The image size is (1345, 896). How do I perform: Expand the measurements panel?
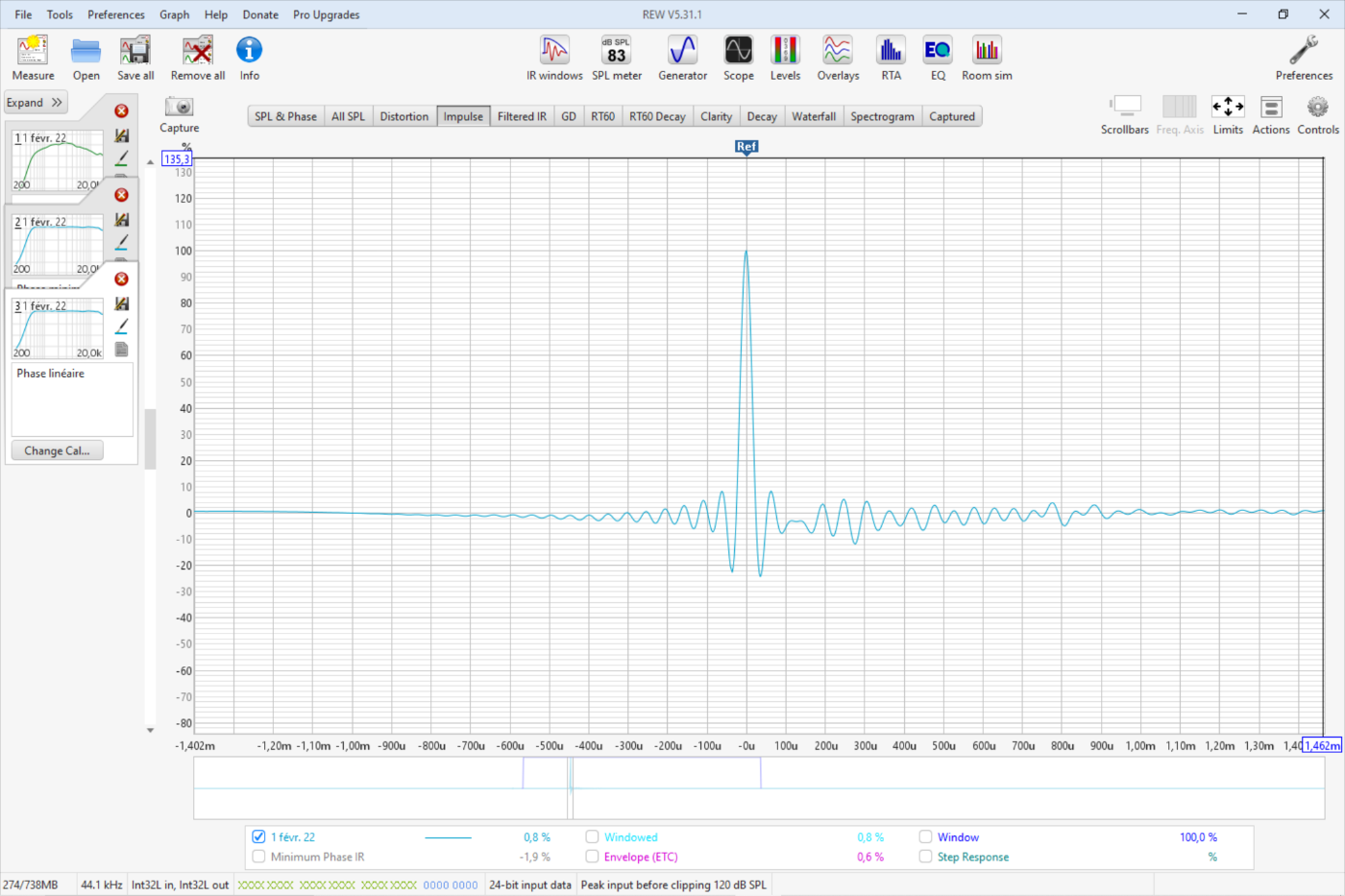(36, 103)
